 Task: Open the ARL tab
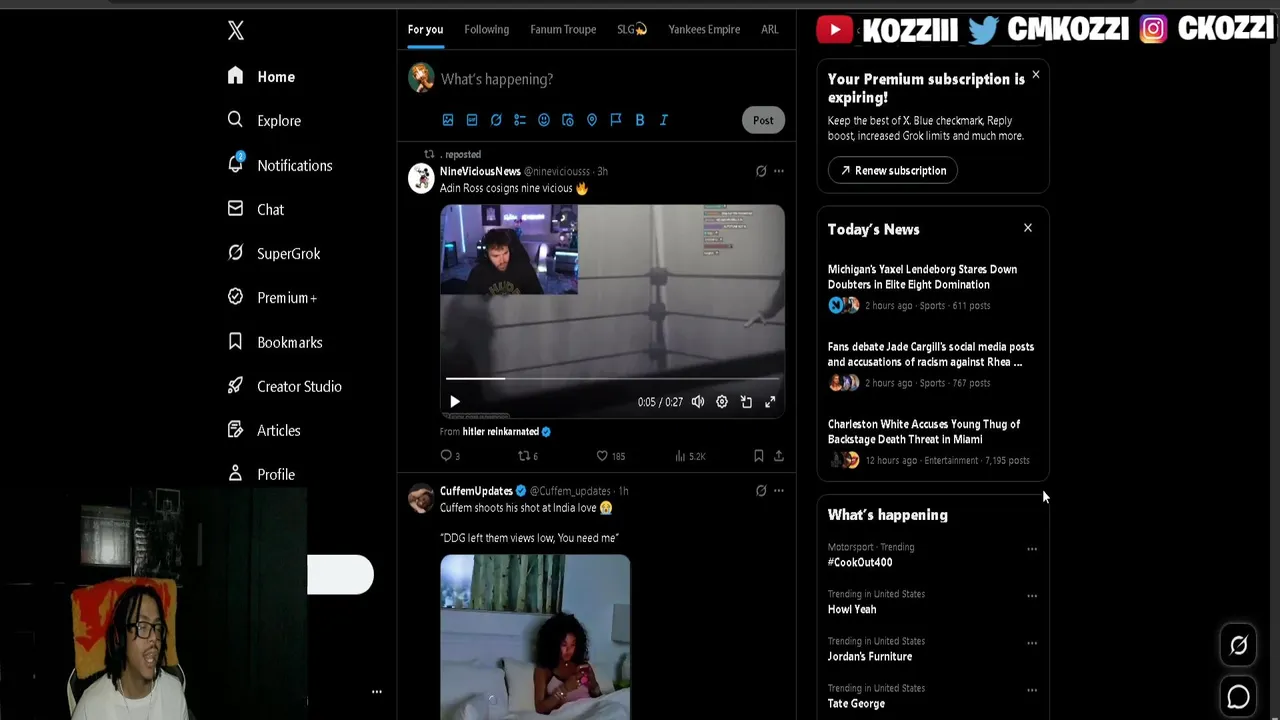tap(769, 30)
